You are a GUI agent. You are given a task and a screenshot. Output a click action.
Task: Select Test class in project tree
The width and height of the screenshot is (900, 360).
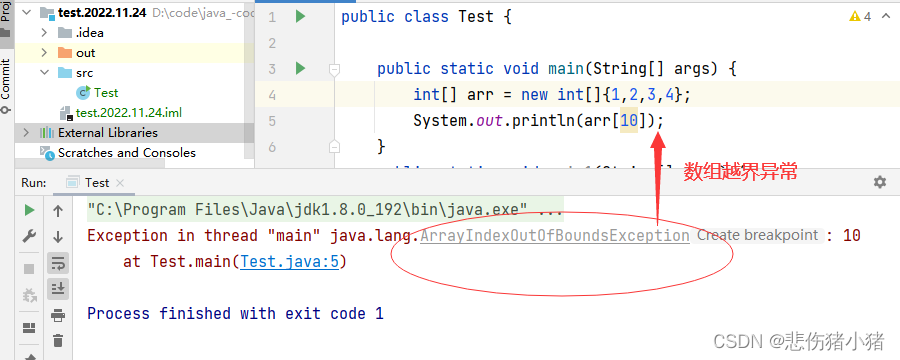pyautogui.click(x=106, y=92)
